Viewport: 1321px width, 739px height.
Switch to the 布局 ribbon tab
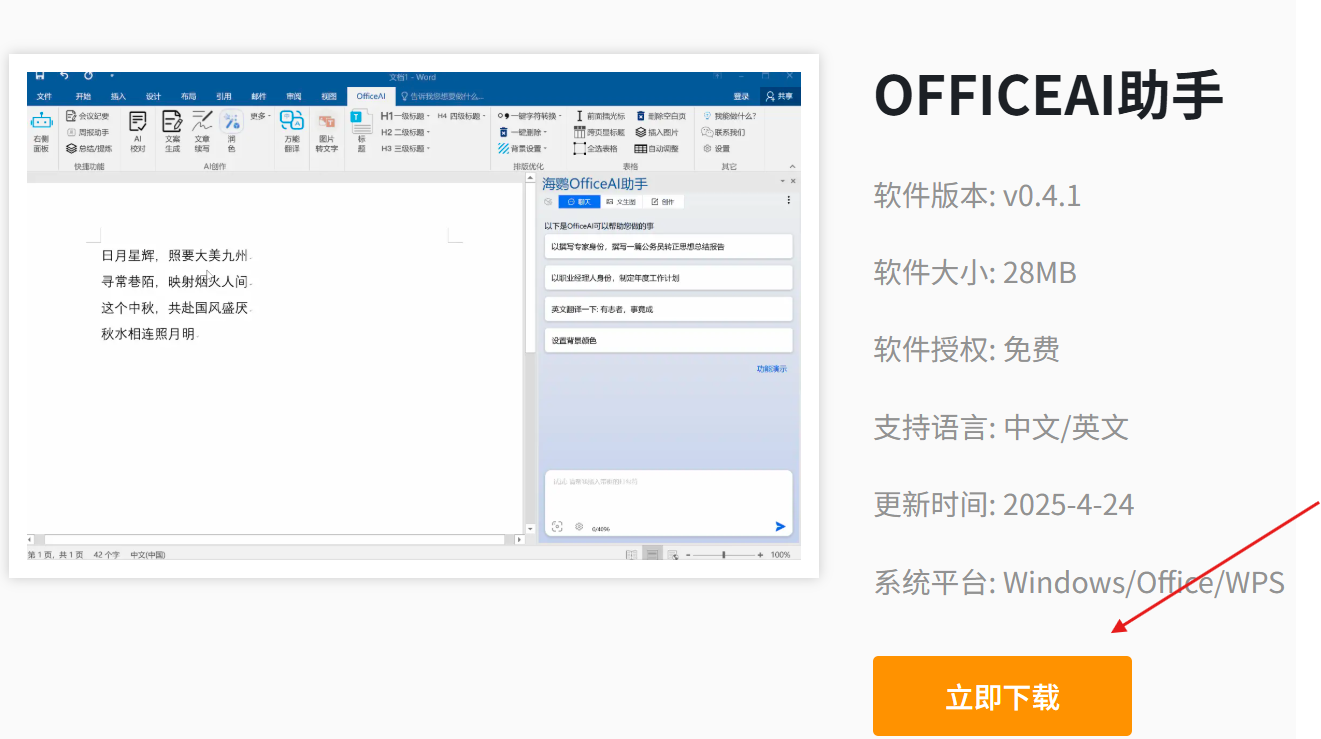(188, 96)
